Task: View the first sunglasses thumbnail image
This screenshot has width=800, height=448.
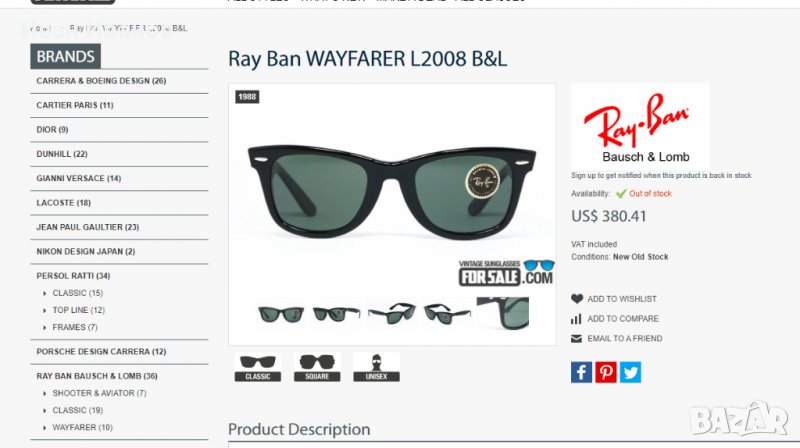Action: point(281,313)
